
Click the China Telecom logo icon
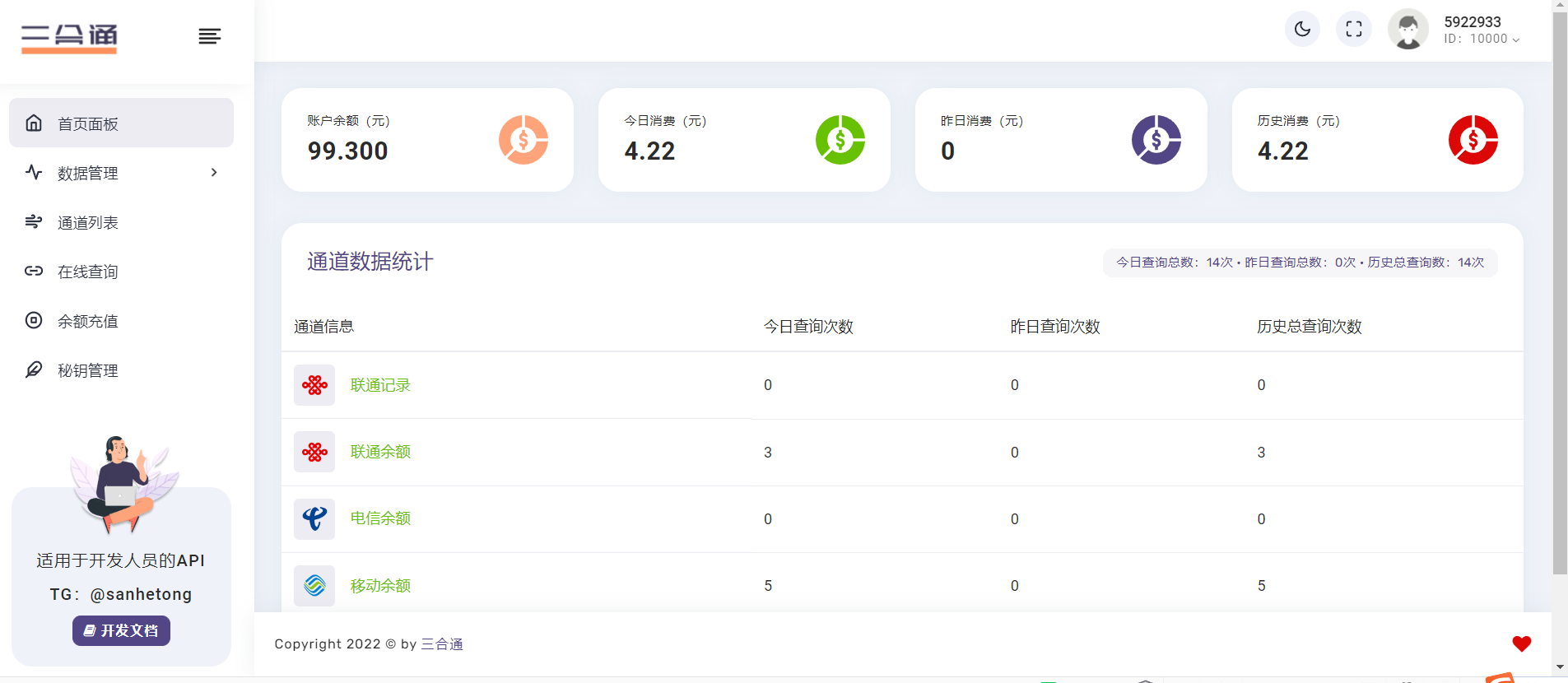tap(314, 519)
